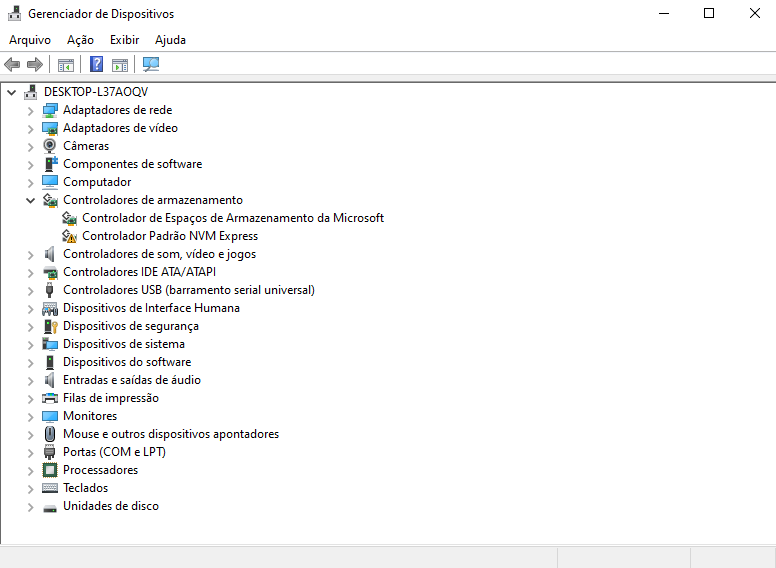776x568 pixels.
Task: Click the Processadores chip icon
Action: [50, 470]
